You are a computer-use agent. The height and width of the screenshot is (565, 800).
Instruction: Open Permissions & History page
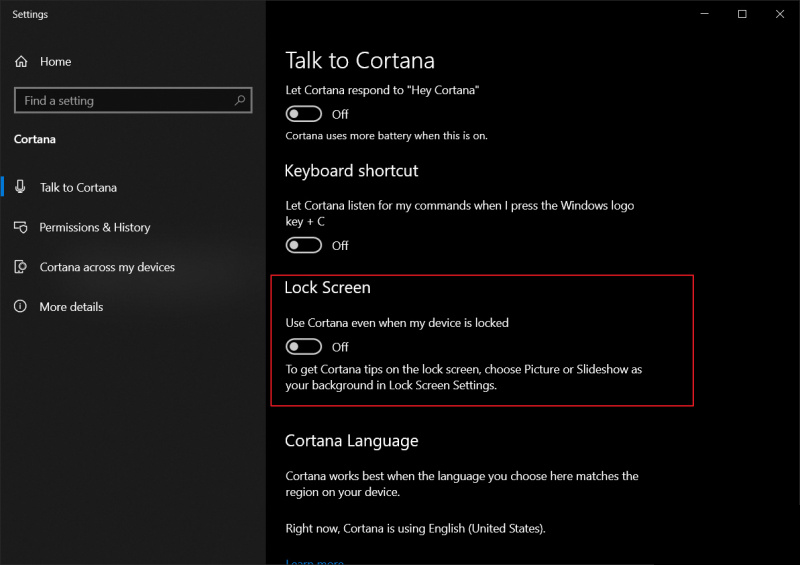(94, 227)
